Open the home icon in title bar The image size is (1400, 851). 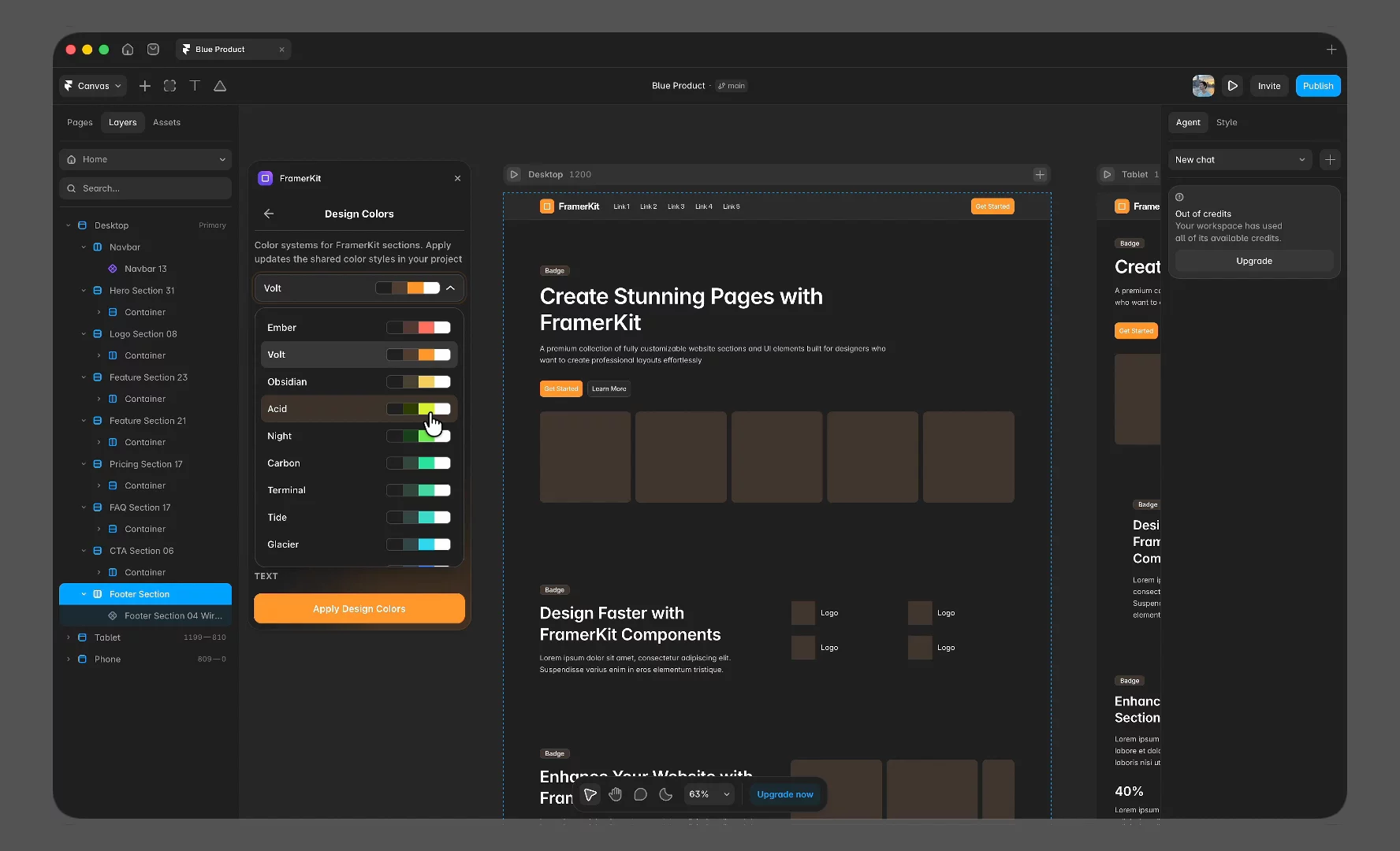click(128, 49)
